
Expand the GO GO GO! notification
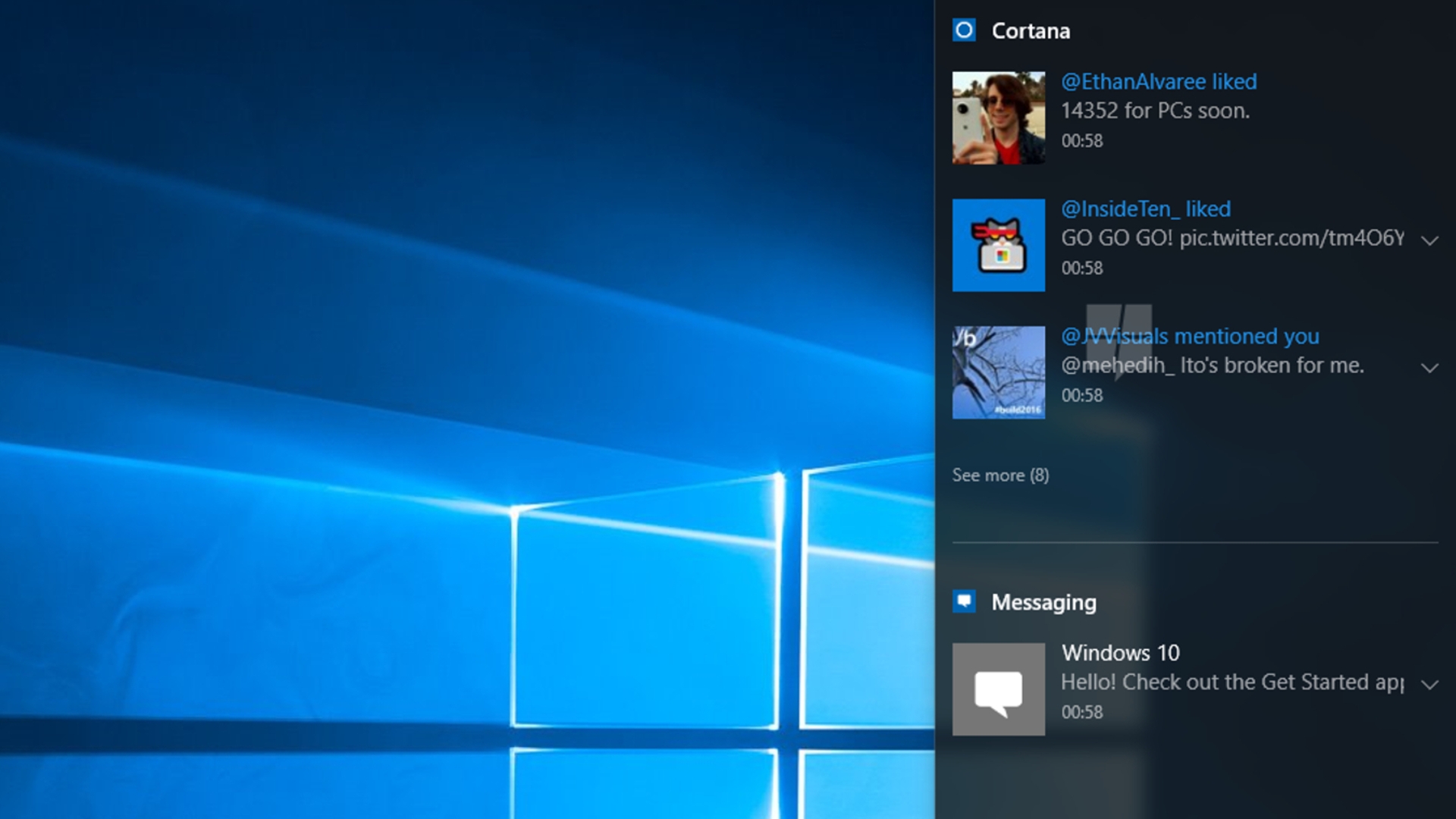(1429, 240)
